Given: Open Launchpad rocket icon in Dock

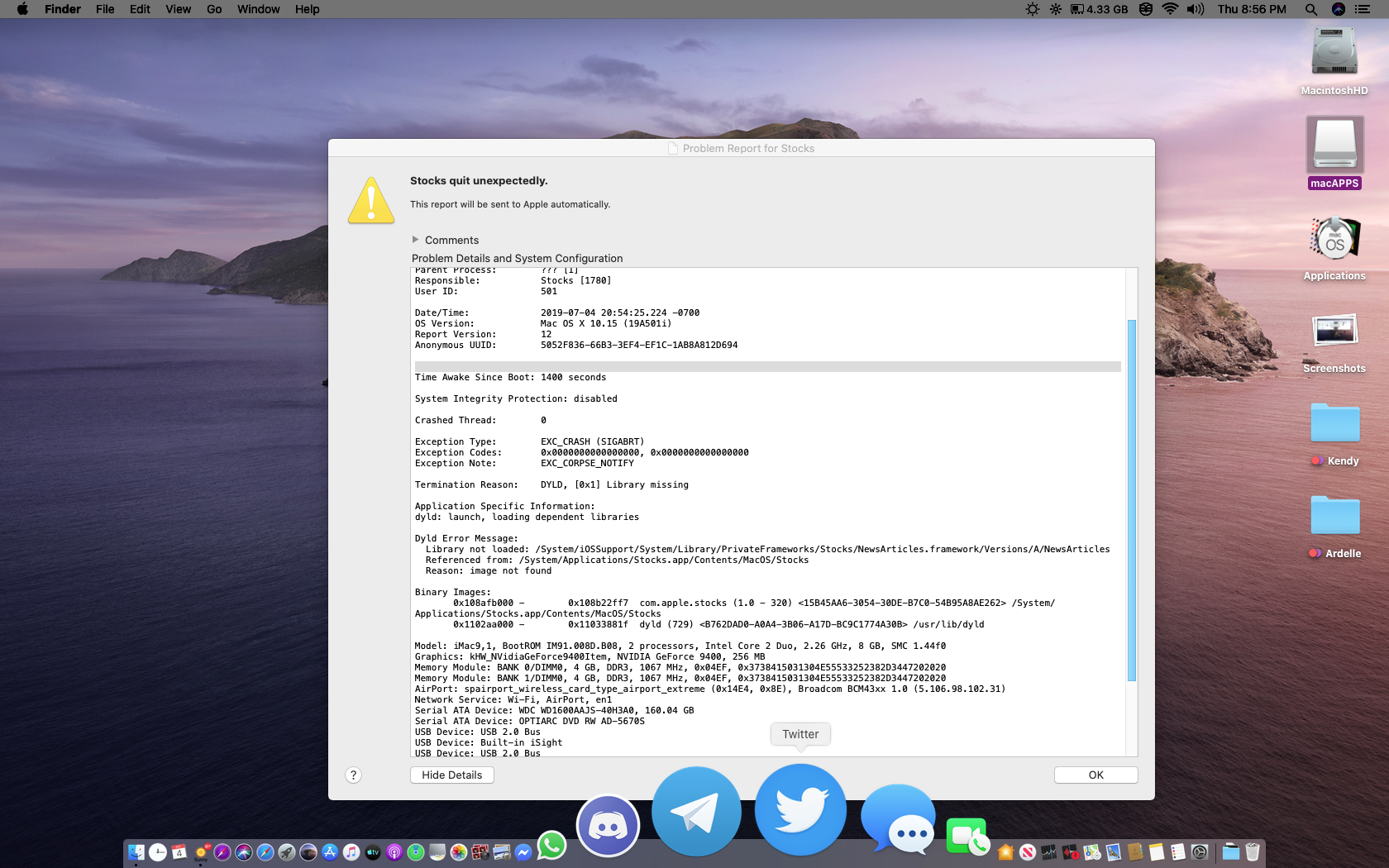Looking at the screenshot, I should pyautogui.click(x=287, y=851).
